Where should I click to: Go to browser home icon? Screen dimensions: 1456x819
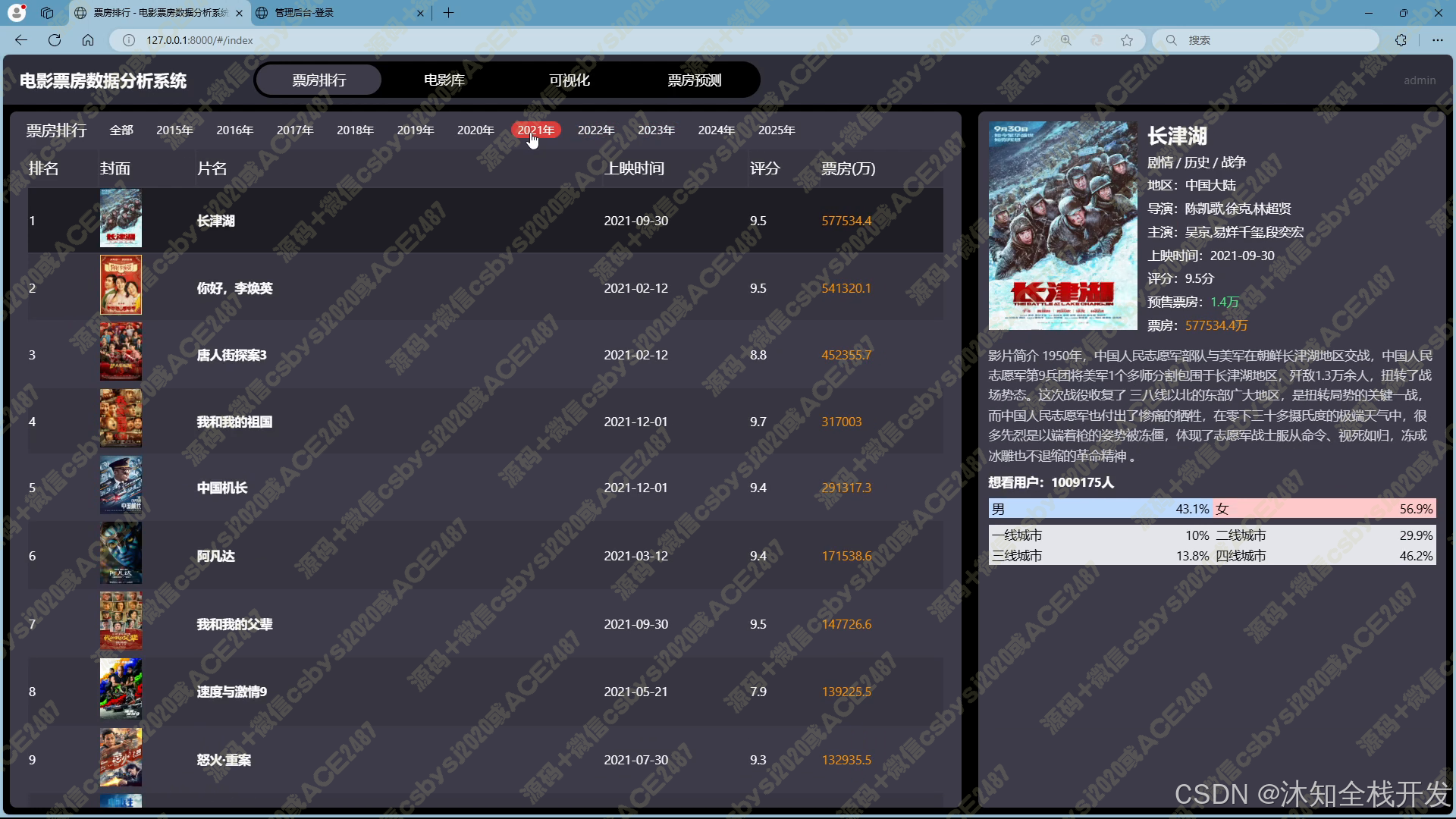88,40
